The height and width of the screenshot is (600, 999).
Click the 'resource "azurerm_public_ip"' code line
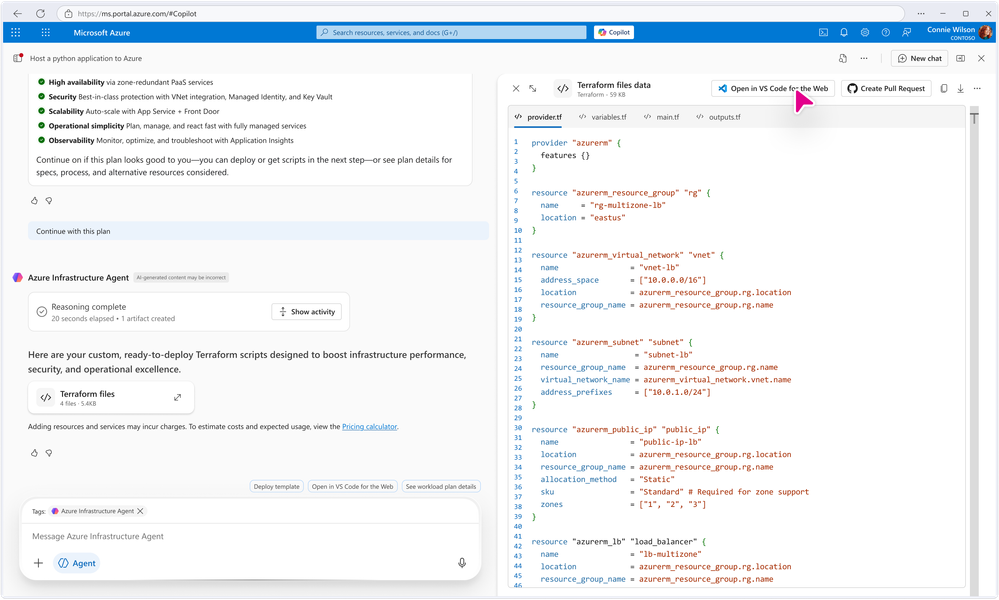pos(626,430)
